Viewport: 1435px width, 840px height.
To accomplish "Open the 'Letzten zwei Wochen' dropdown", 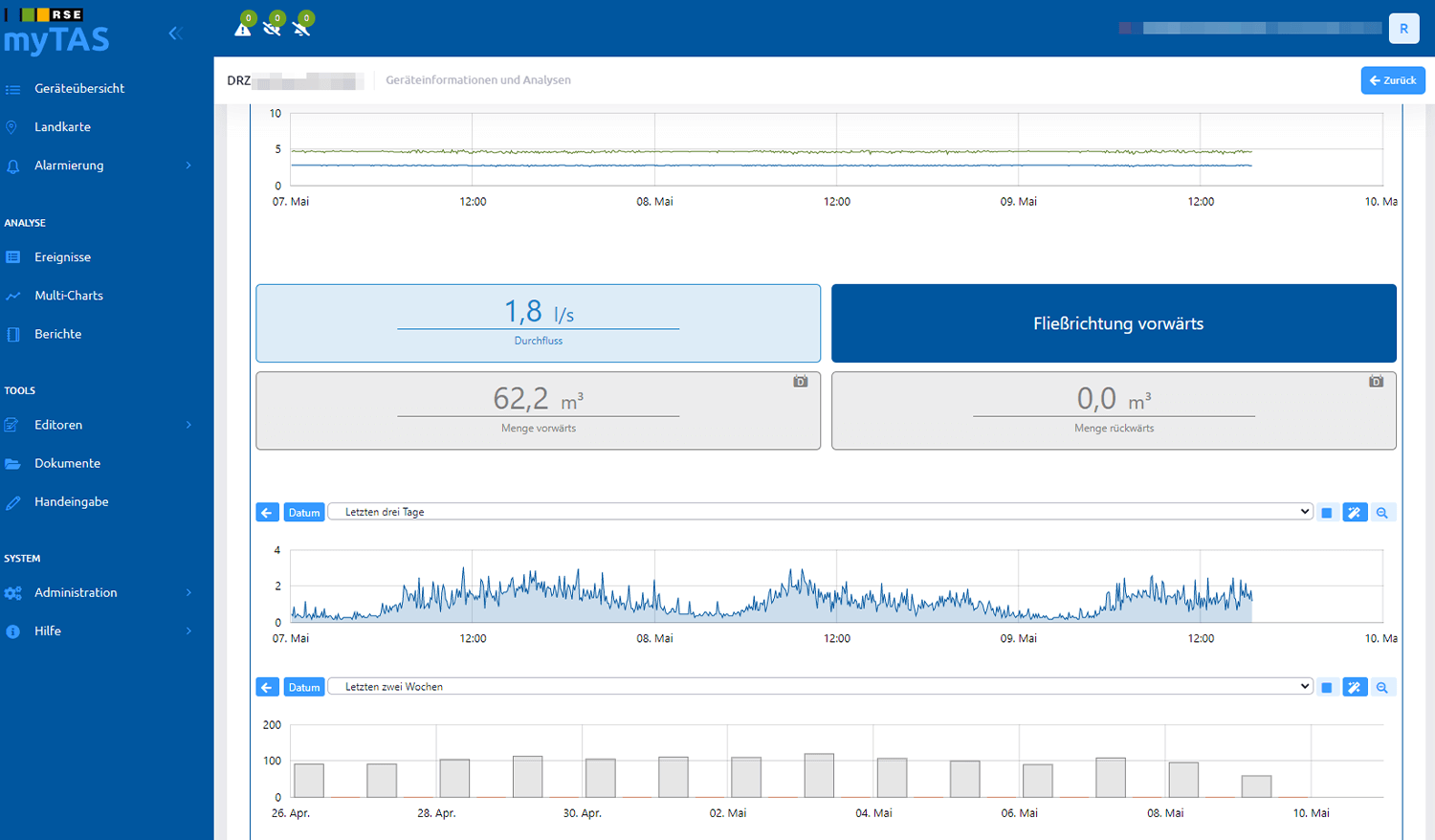I will pos(820,686).
